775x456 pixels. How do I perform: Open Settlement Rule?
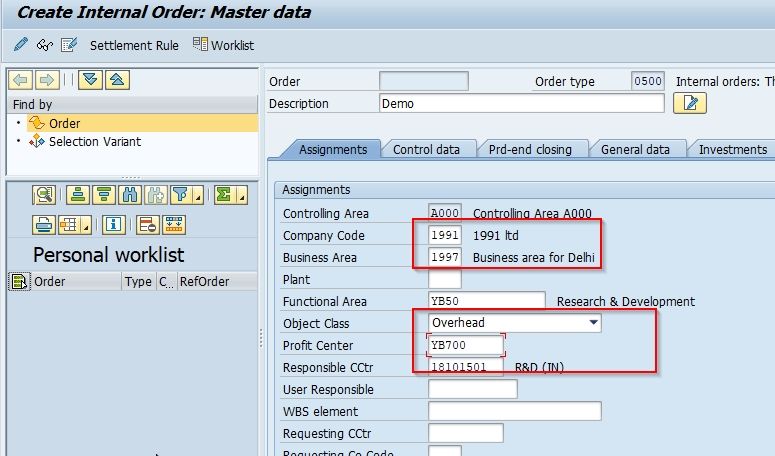click(134, 45)
